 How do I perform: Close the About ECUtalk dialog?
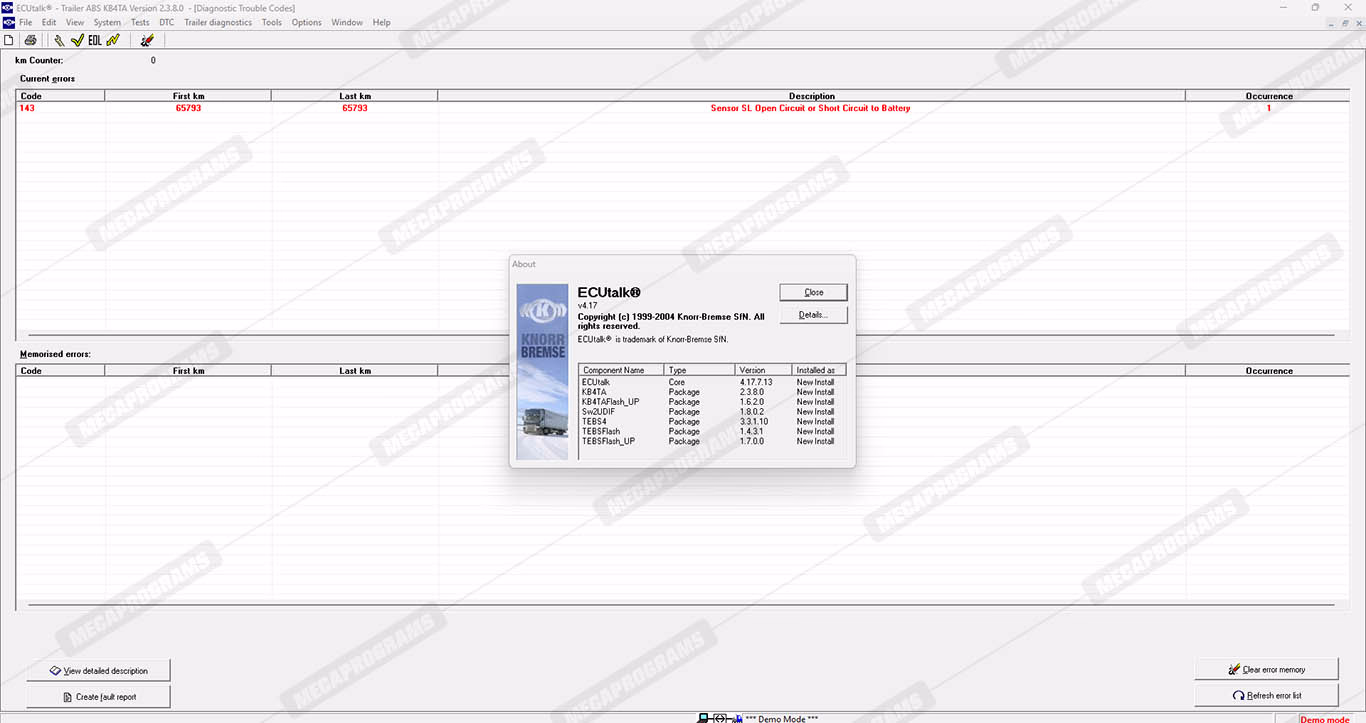(x=813, y=292)
